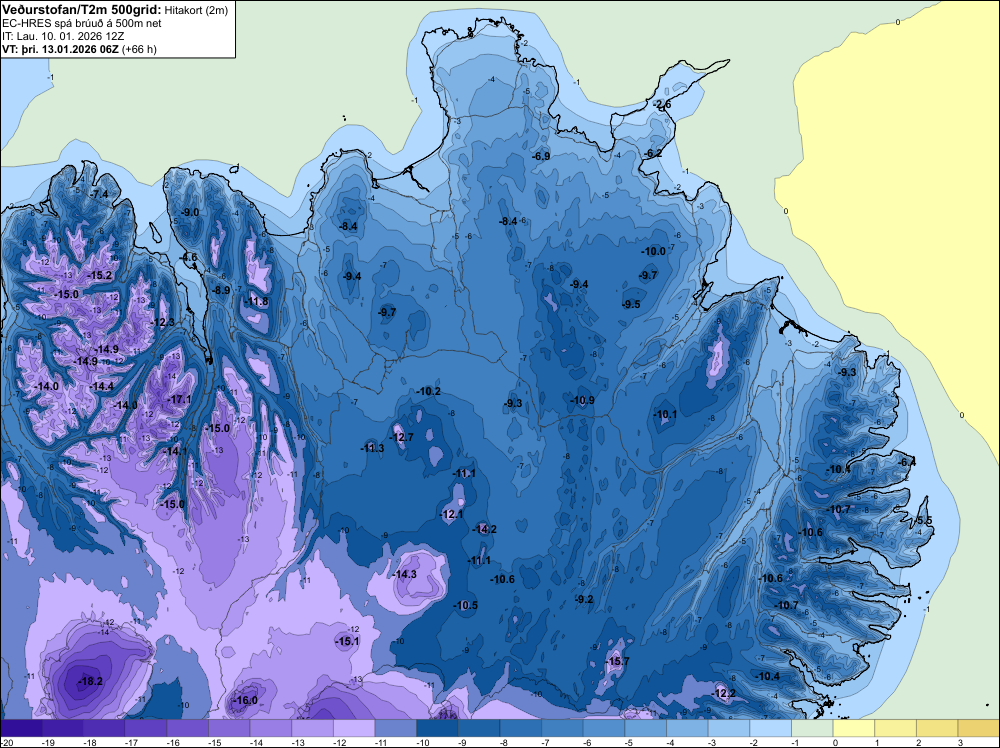This screenshot has height=748, width=1000.
Task: Select the -10.0 temperature label
Action: pos(653,251)
